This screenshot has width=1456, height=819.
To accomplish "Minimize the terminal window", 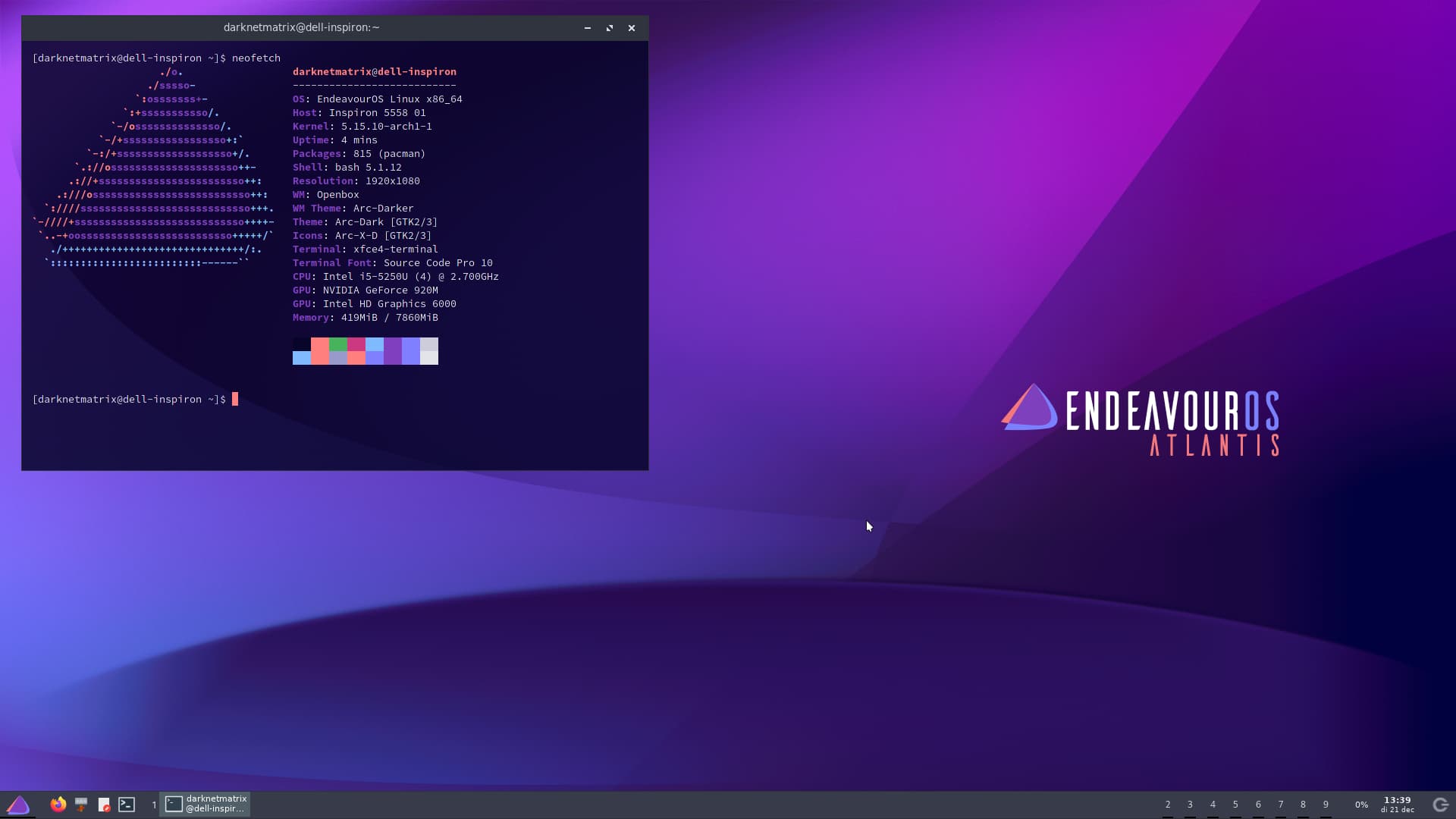I will coord(587,28).
